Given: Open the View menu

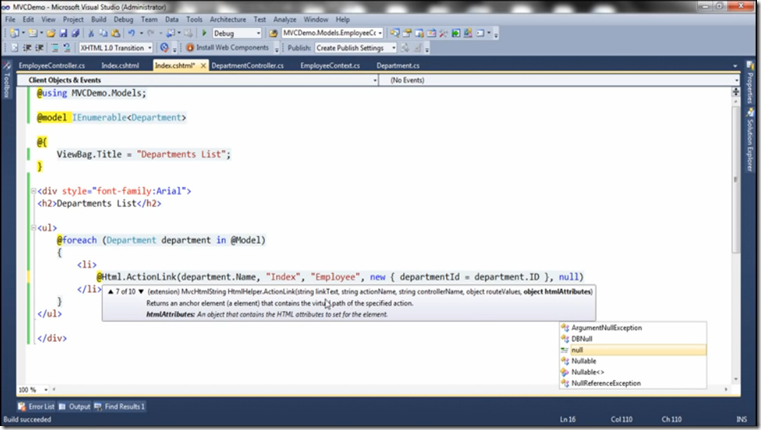Looking at the screenshot, I should pyautogui.click(x=48, y=19).
